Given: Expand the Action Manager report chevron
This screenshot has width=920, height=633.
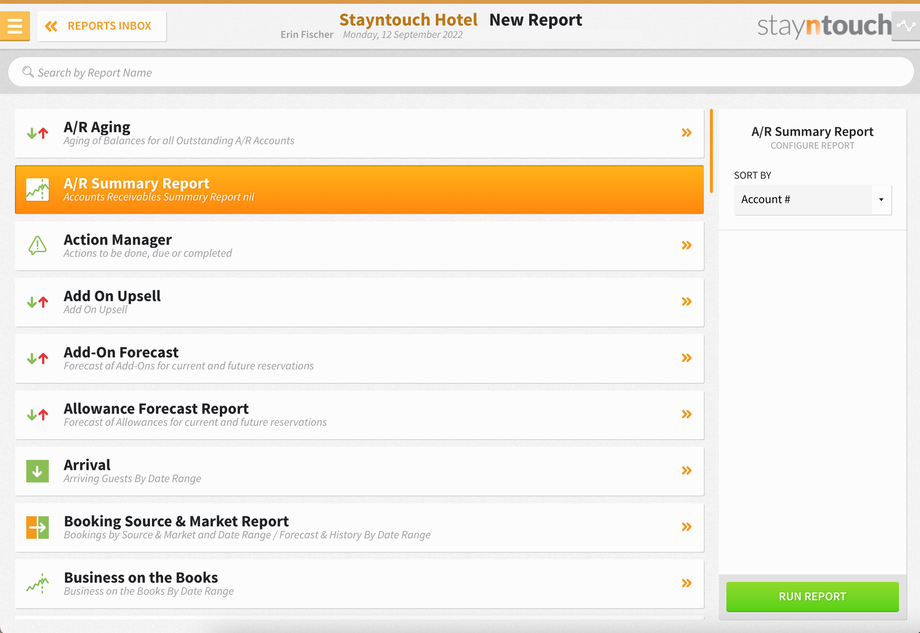Looking at the screenshot, I should pos(686,245).
